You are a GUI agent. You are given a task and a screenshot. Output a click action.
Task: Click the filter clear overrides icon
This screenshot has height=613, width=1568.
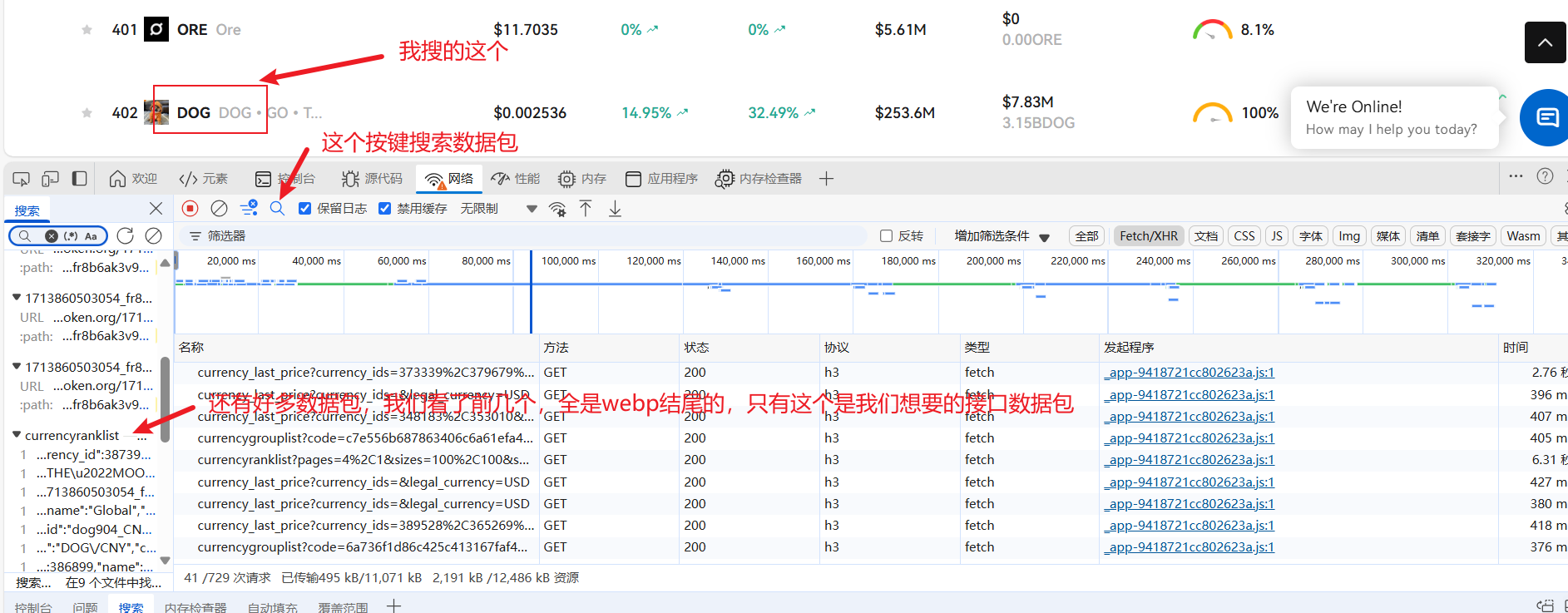[x=248, y=209]
